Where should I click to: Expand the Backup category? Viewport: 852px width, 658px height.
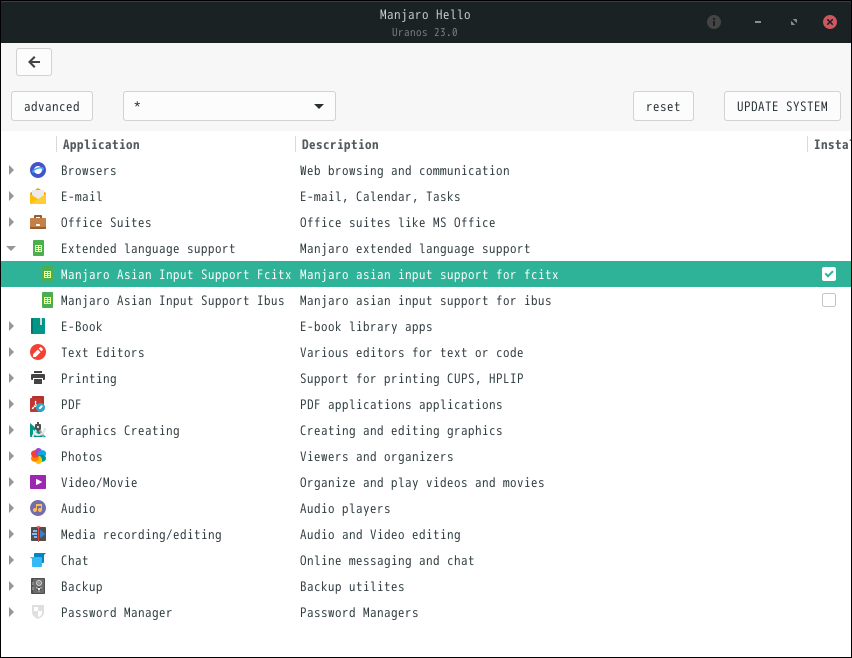[11, 586]
